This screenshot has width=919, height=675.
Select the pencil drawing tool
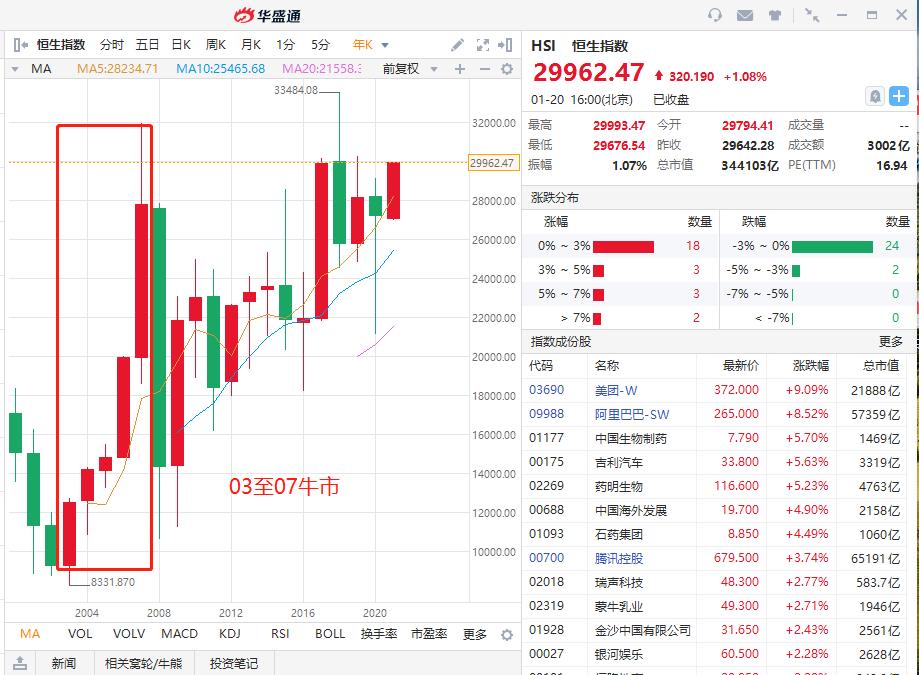[x=458, y=45]
